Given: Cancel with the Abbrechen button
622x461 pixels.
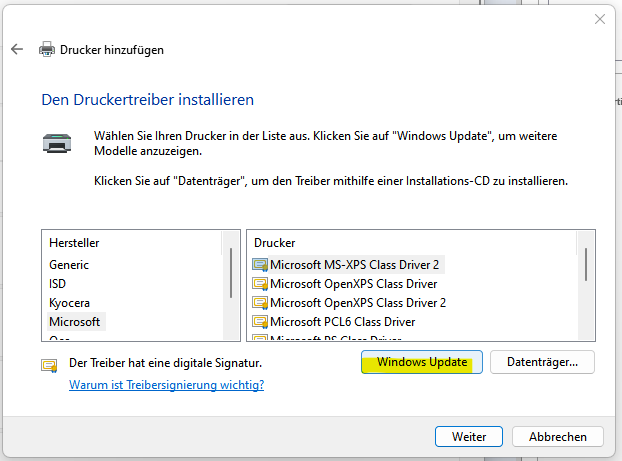Looking at the screenshot, I should (558, 436).
